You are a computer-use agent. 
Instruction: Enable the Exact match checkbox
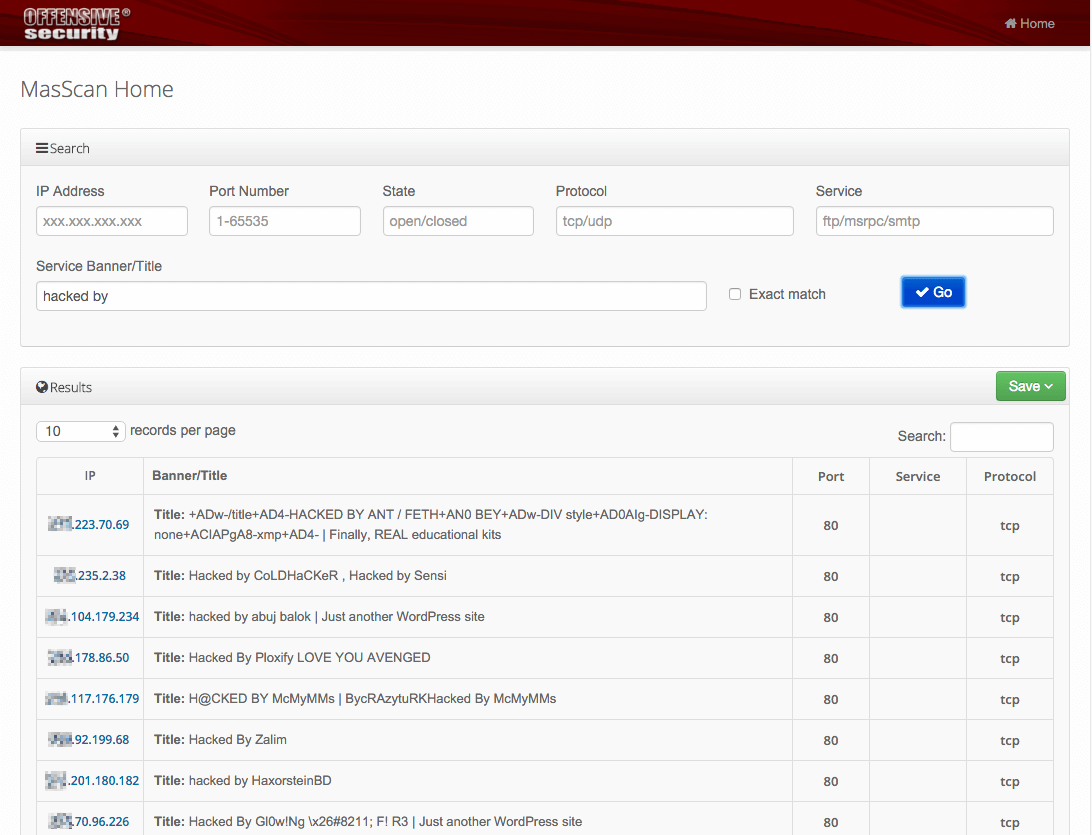click(735, 294)
